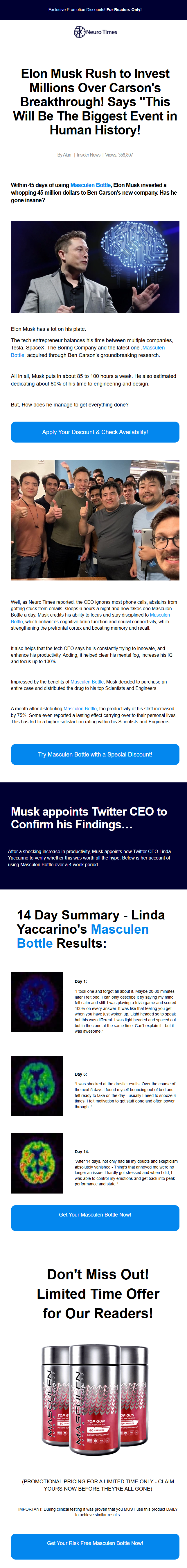Screen dimensions: 187x1568
Task: Click the top promotion banner text
Action: tap(95, 10)
